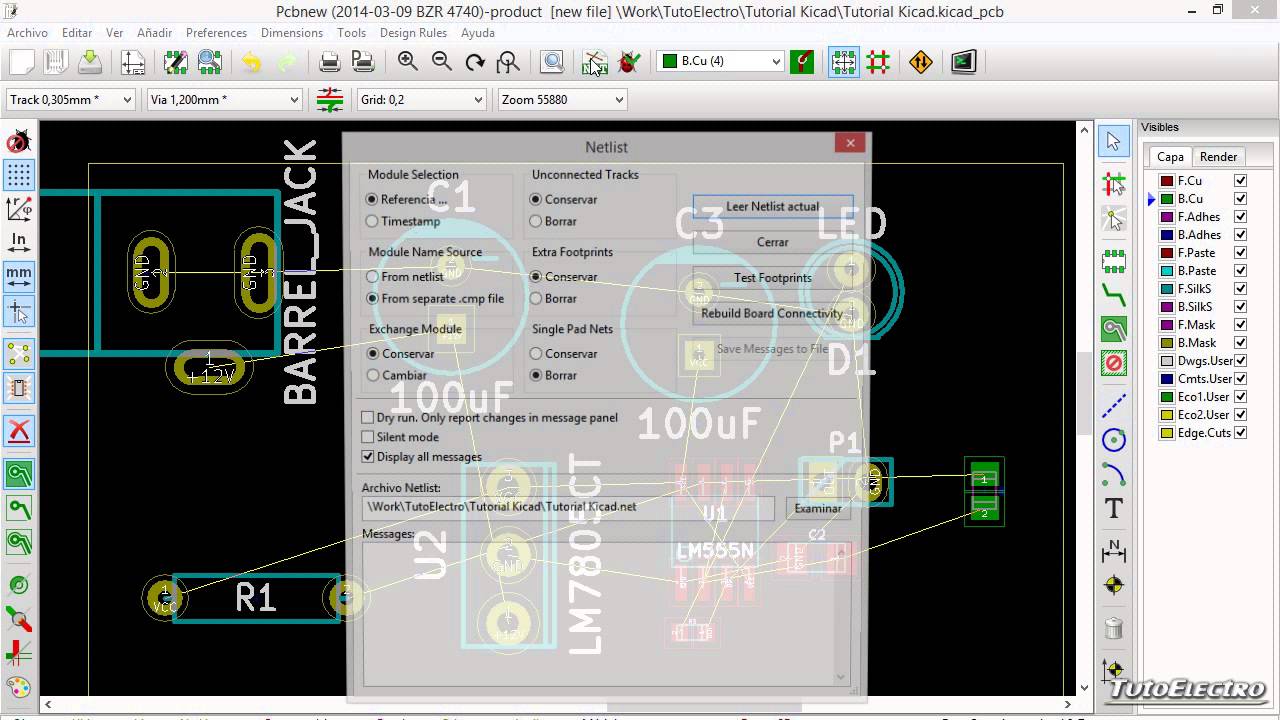Open the scripting console icon
Screen dimensions: 1280x720
click(x=964, y=62)
